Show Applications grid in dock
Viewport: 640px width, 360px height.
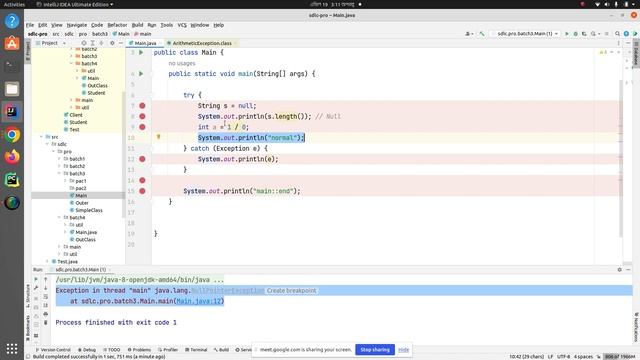click(x=12, y=348)
